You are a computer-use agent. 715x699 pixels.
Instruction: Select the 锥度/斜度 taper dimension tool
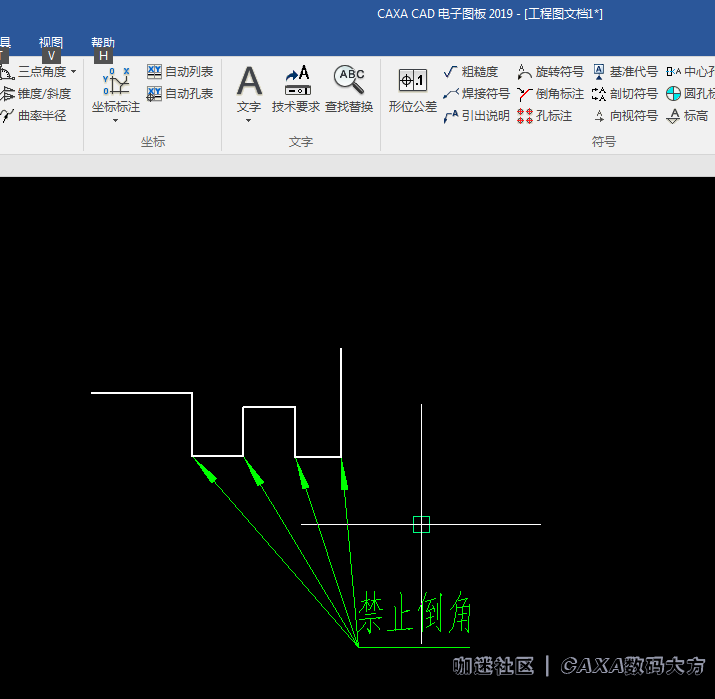coord(36,93)
